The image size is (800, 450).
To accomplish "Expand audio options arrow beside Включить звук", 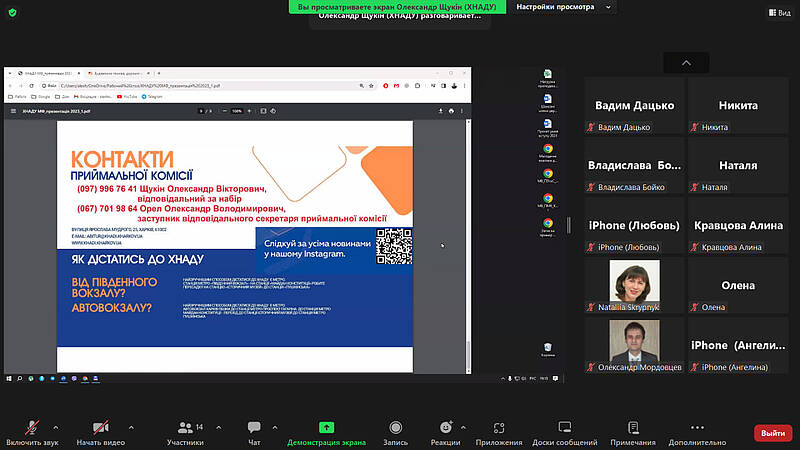I will click(x=55, y=426).
